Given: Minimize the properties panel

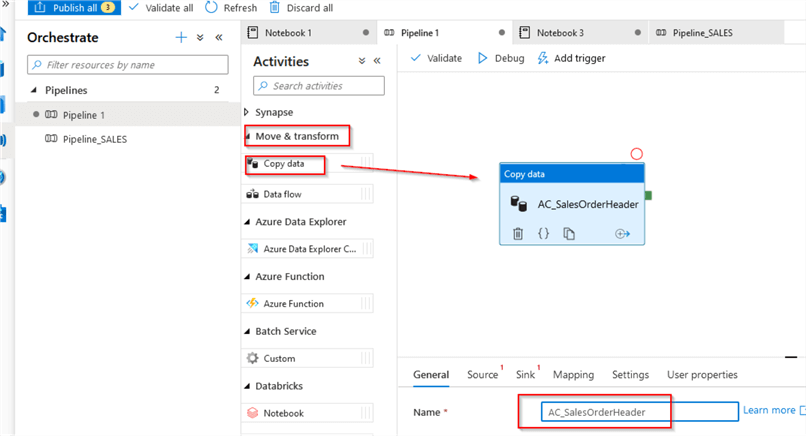Looking at the screenshot, I should click(x=791, y=357).
